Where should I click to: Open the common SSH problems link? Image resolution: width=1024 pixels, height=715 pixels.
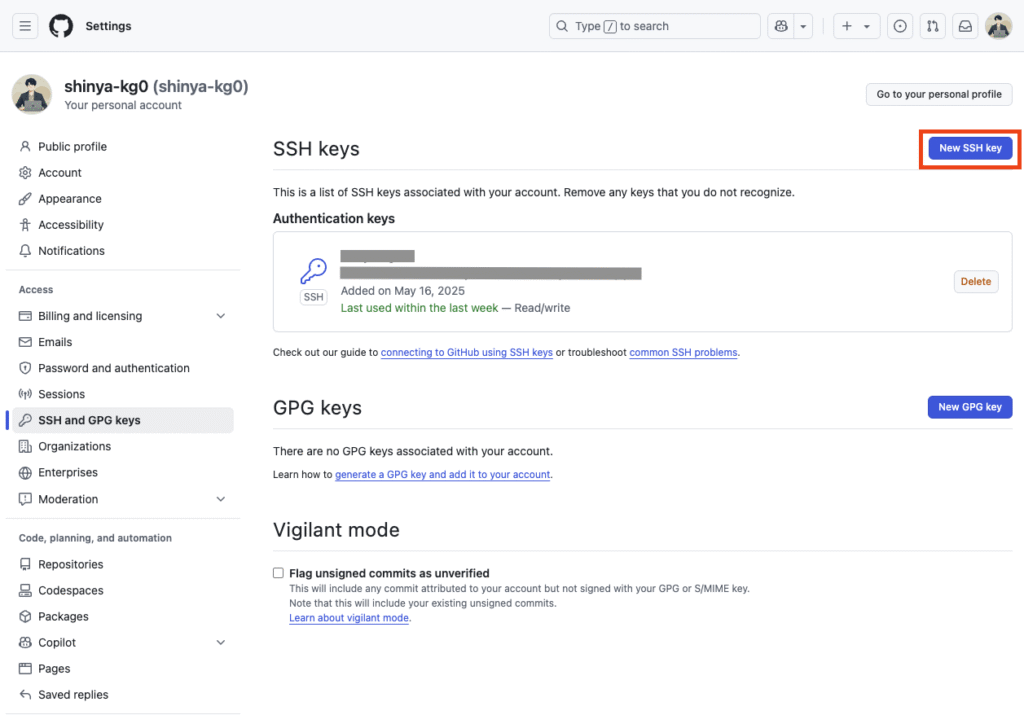click(683, 353)
